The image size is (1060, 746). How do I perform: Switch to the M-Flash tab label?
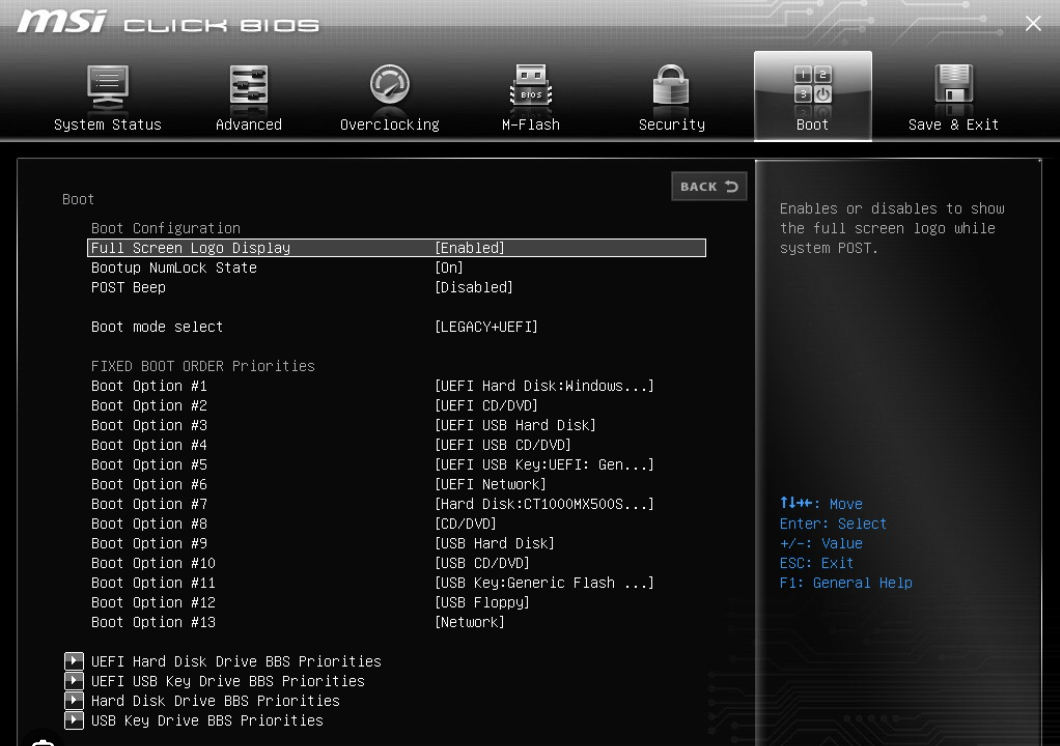tap(531, 125)
